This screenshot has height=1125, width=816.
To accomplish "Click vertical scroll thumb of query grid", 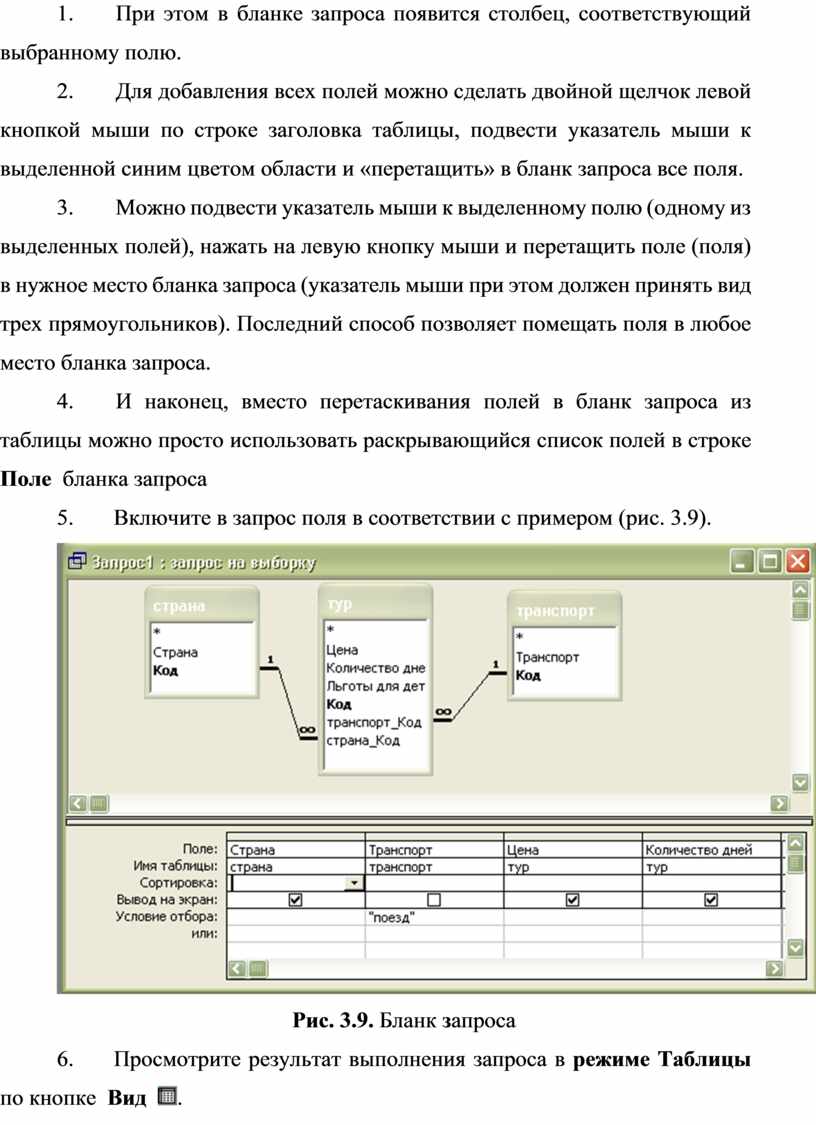I will pos(795,862).
